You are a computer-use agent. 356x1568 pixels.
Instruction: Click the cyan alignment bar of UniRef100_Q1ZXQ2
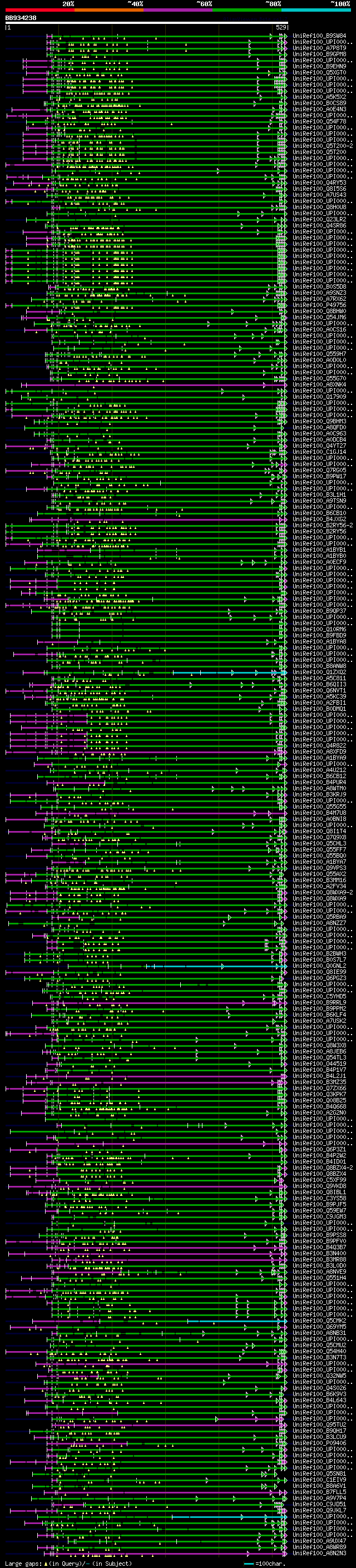[x=229, y=672]
